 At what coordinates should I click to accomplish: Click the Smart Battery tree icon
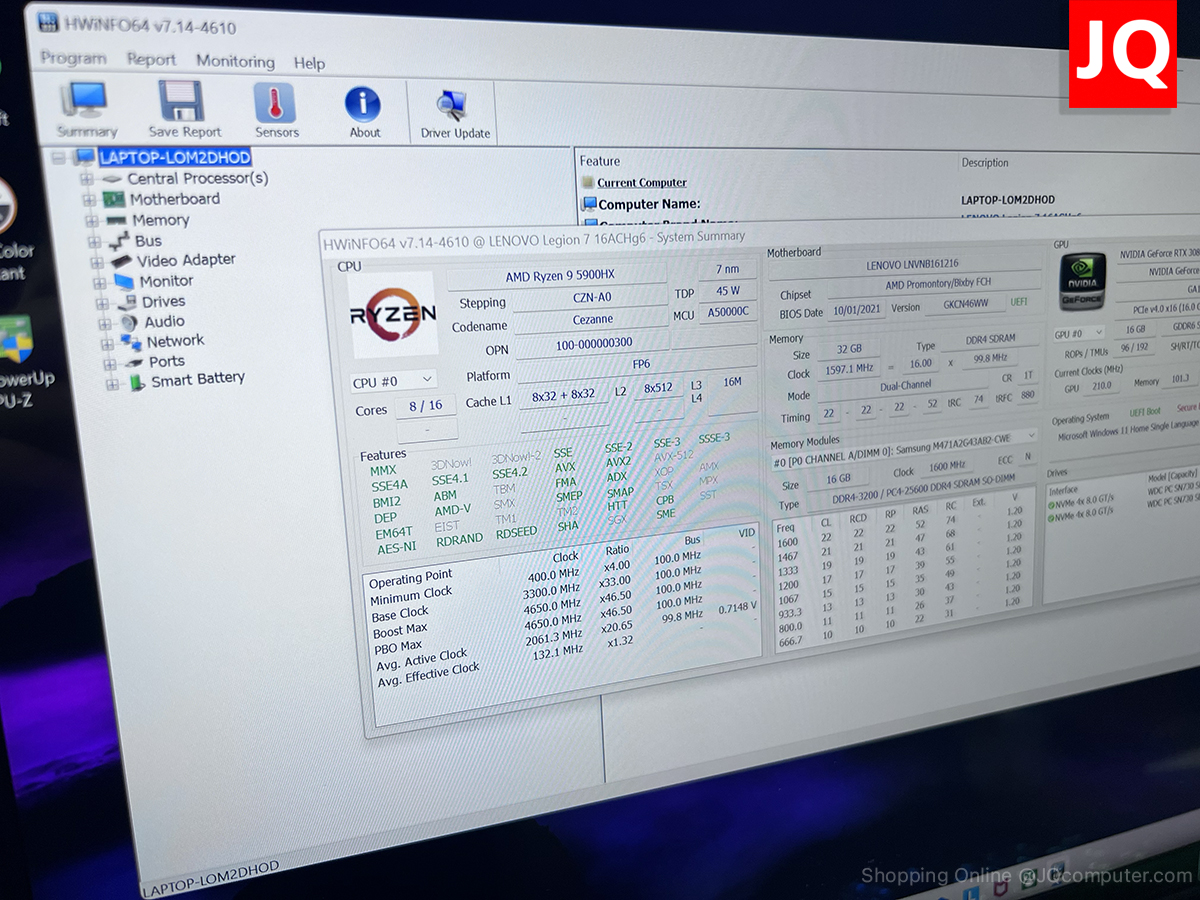point(137,382)
